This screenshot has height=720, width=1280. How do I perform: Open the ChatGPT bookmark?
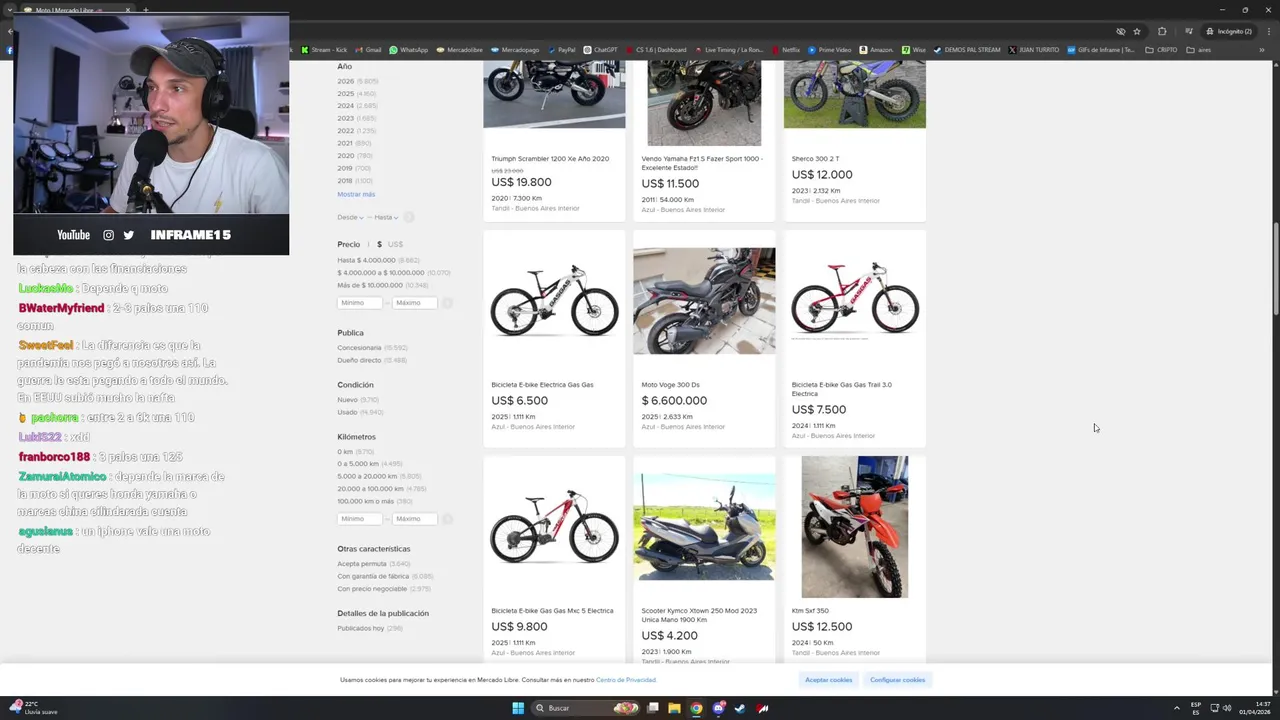click(x=600, y=50)
